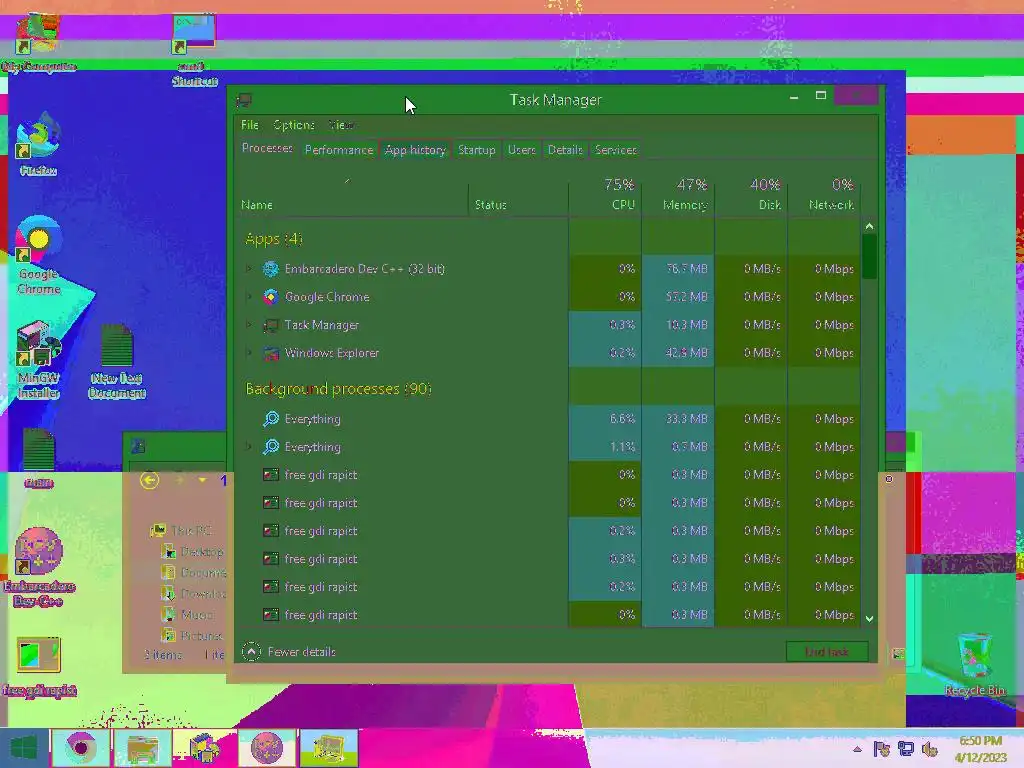Expand the second Everything background process
Screen dimensions: 1024x768
pos(249,447)
